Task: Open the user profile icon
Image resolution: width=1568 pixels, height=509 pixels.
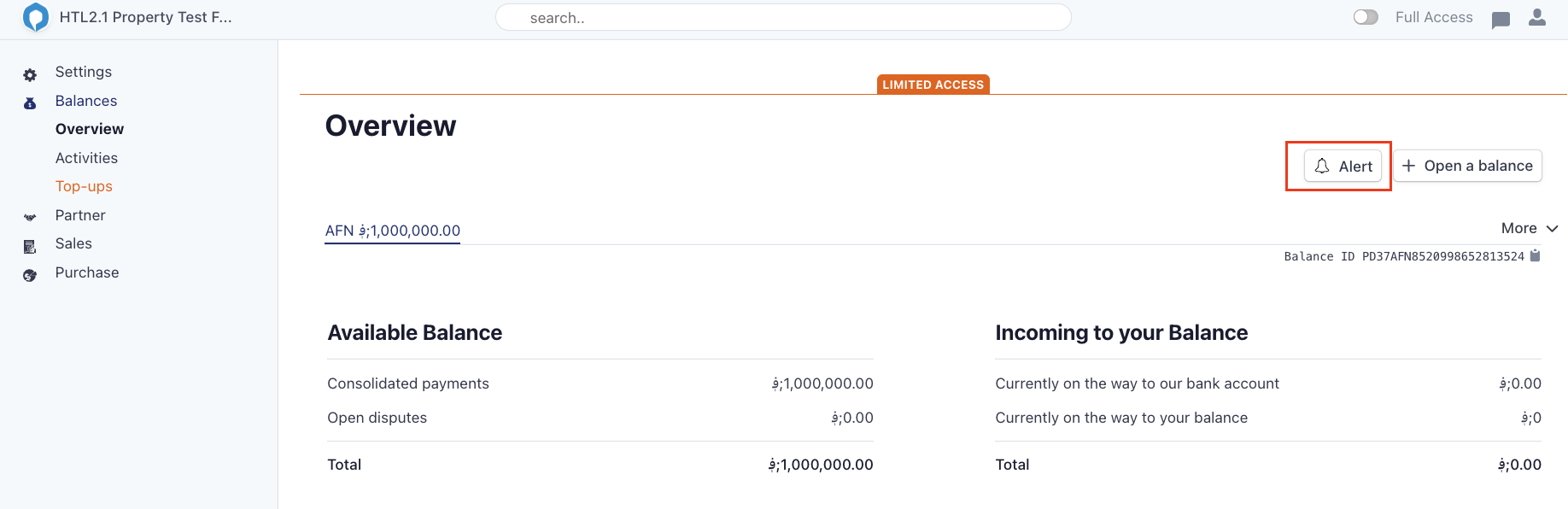Action: 1537,17
